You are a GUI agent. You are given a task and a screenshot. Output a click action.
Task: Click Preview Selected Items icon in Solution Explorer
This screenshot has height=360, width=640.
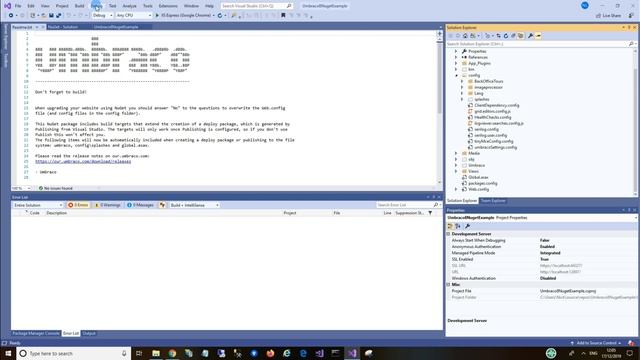tap(538, 36)
